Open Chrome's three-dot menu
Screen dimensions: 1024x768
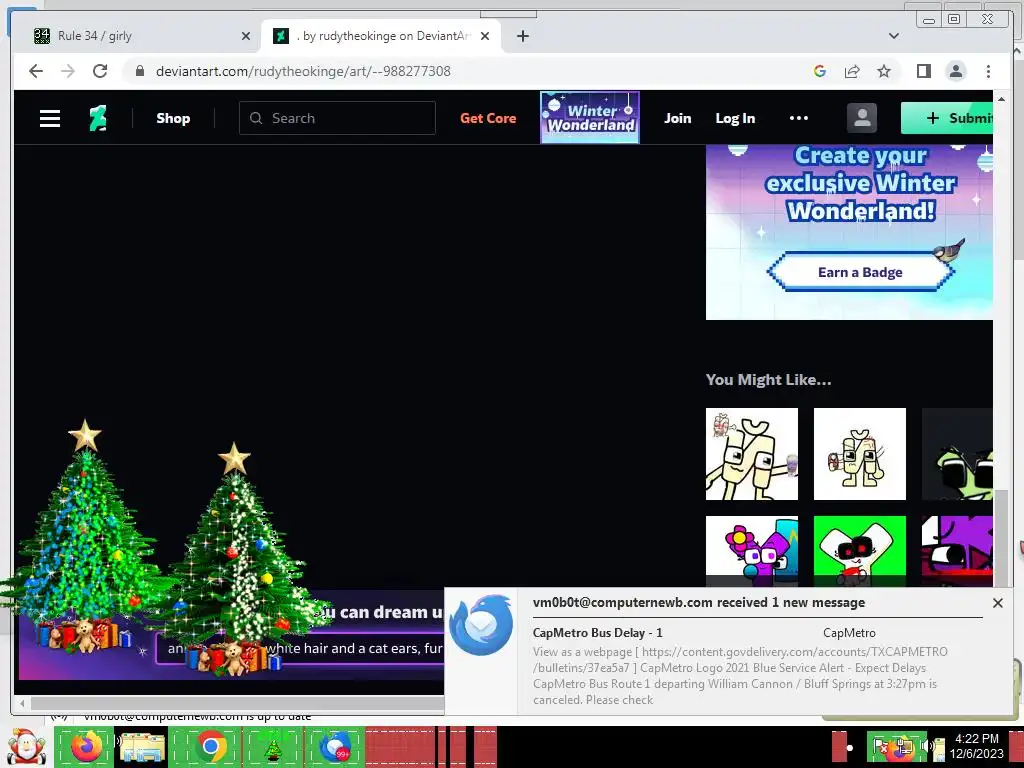pos(988,71)
